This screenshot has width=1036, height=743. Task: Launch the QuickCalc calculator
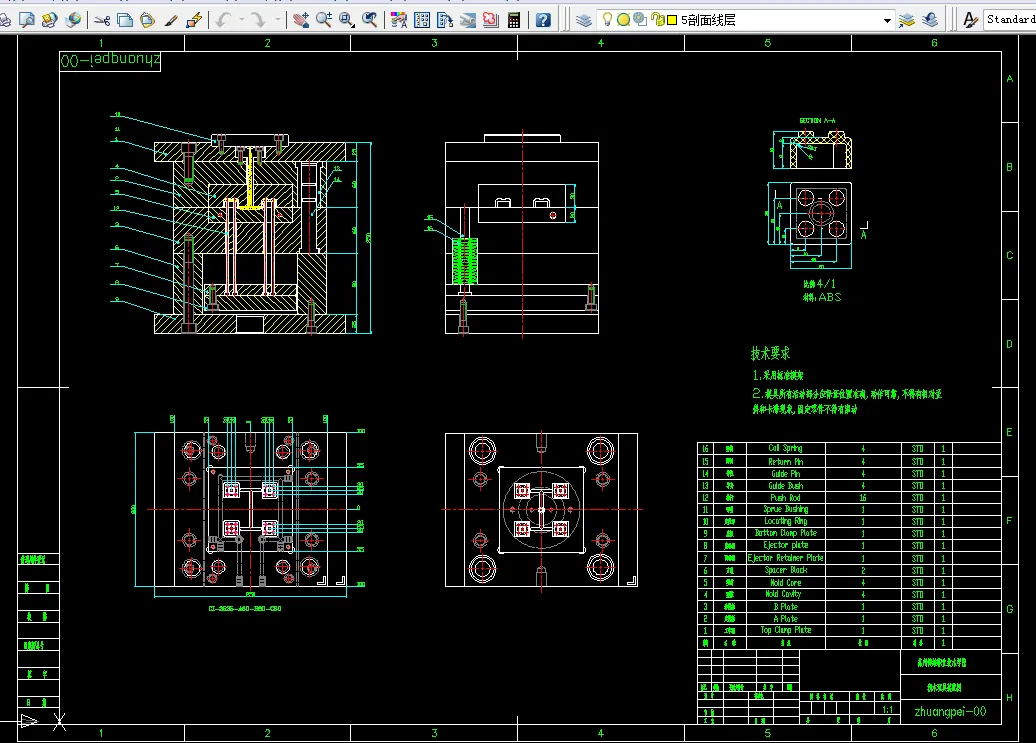[514, 19]
